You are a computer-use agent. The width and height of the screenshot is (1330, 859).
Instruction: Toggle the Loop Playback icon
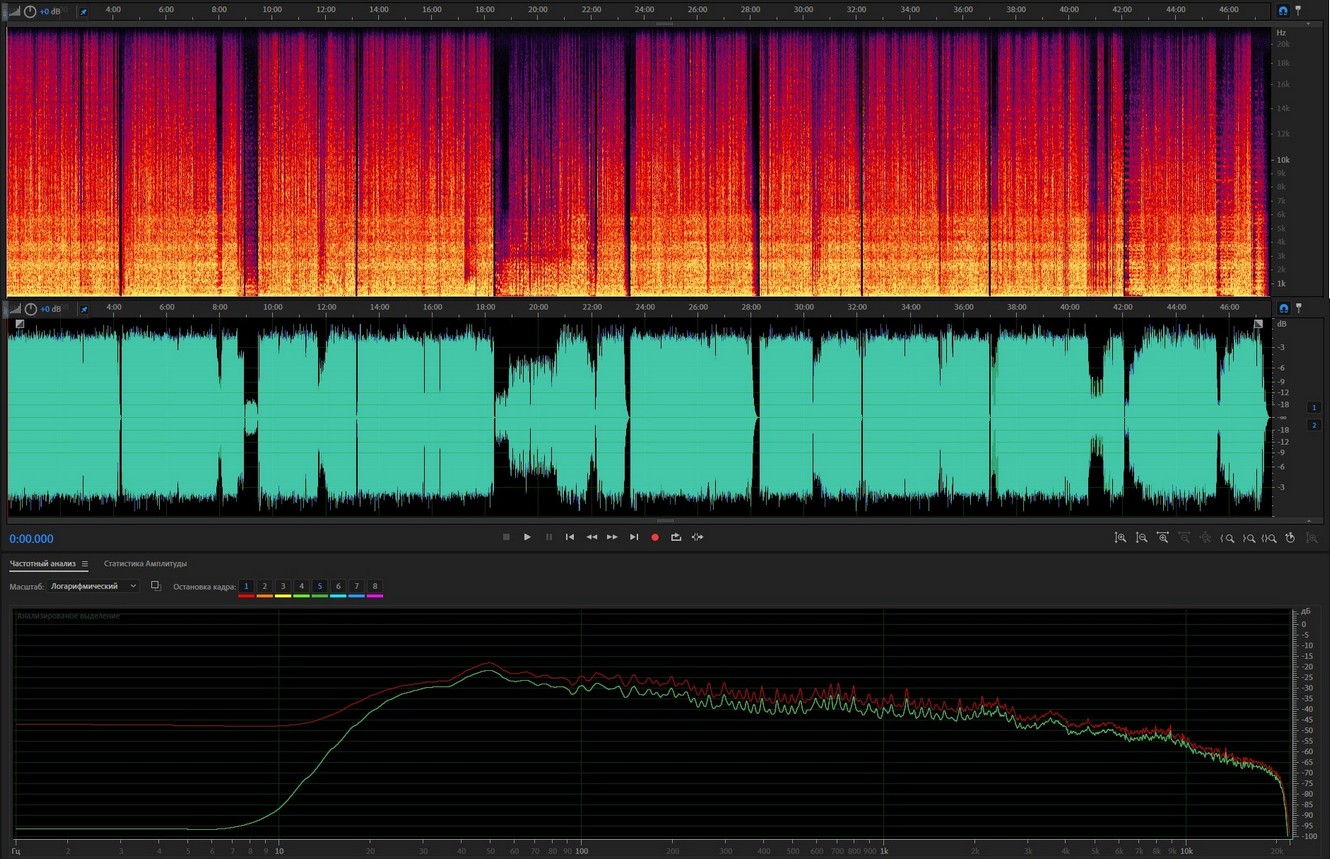click(x=676, y=537)
